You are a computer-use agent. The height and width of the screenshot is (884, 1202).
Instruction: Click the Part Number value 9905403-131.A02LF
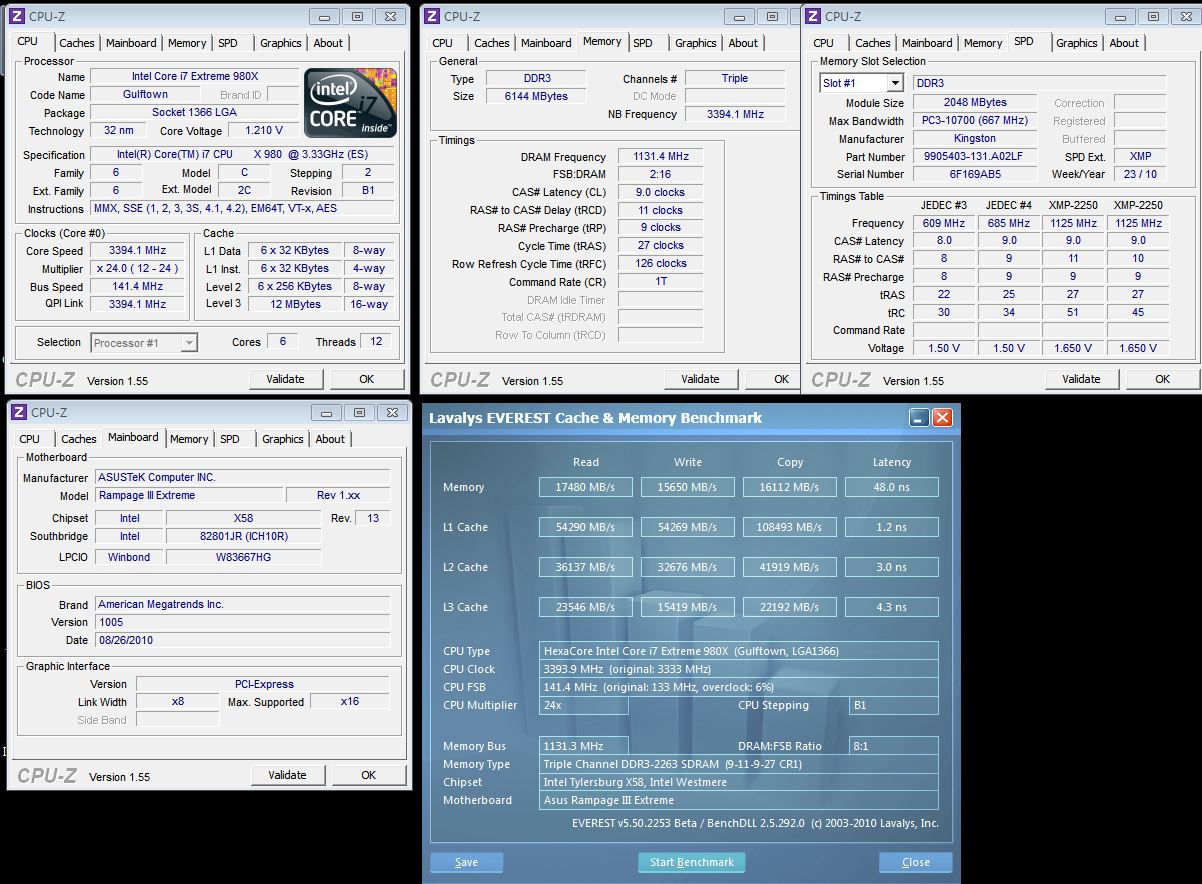pos(975,157)
